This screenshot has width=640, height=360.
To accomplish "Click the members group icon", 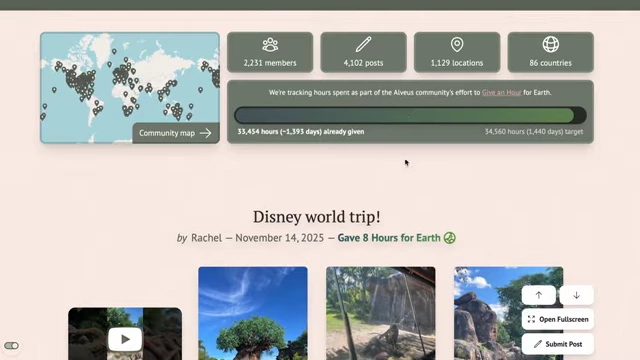I will (270, 44).
